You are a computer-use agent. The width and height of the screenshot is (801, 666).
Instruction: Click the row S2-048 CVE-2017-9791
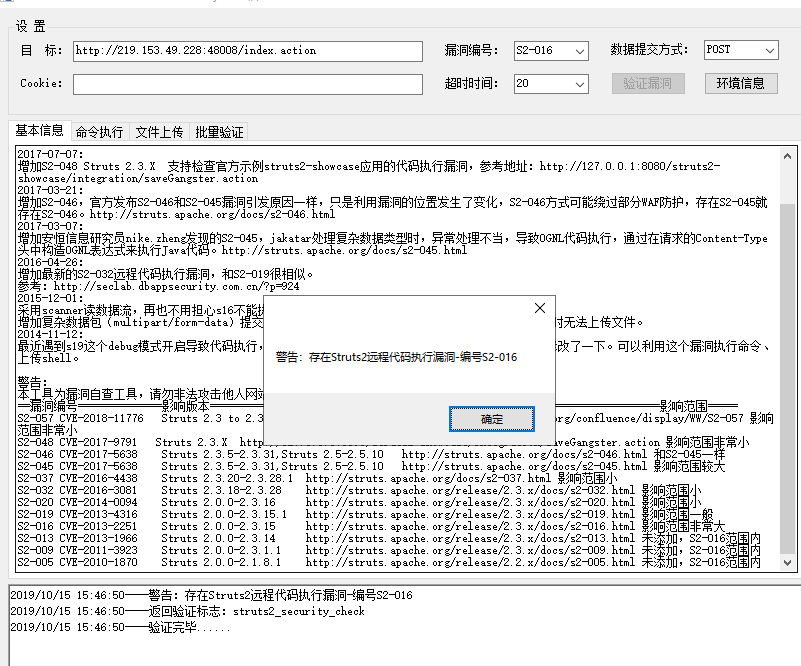pos(383,442)
